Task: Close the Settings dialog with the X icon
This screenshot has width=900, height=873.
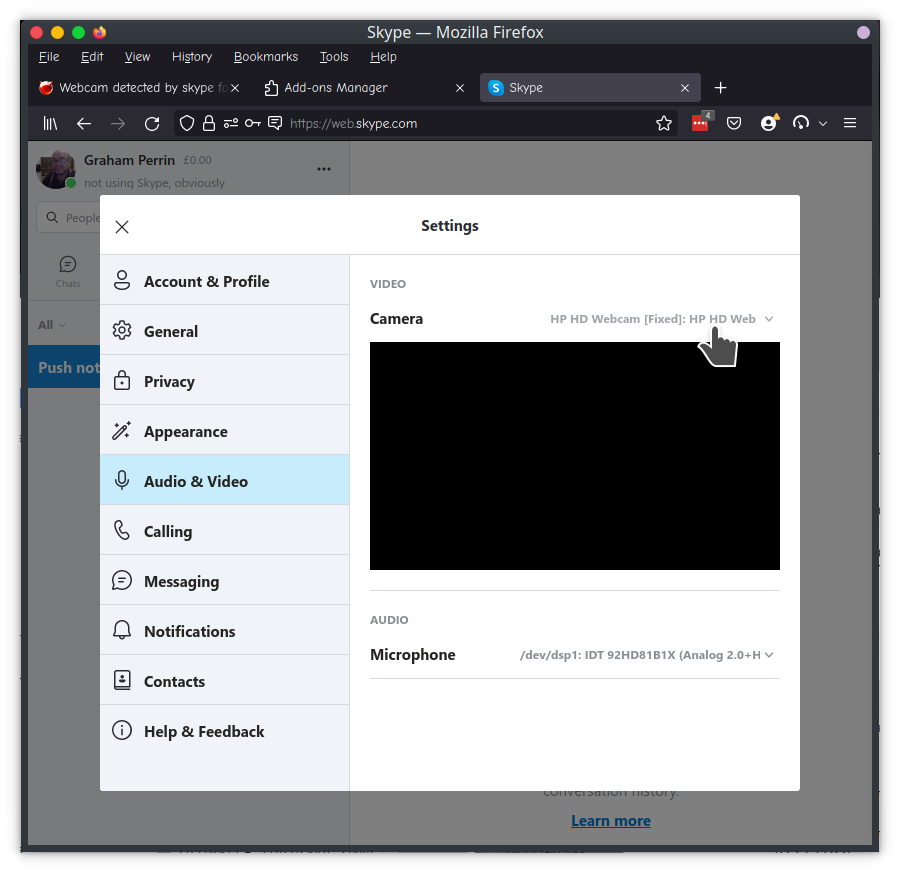Action: click(x=122, y=227)
